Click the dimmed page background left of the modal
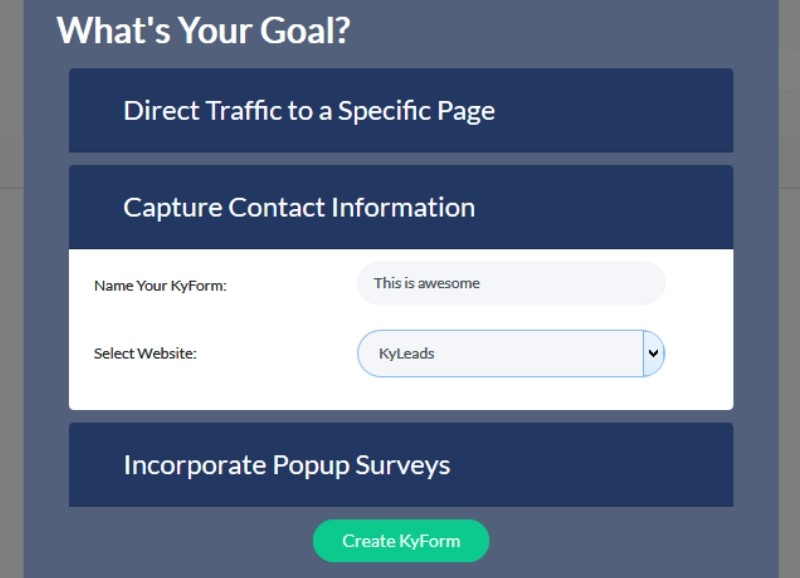Screen dimensions: 800x578 coord(11,300)
